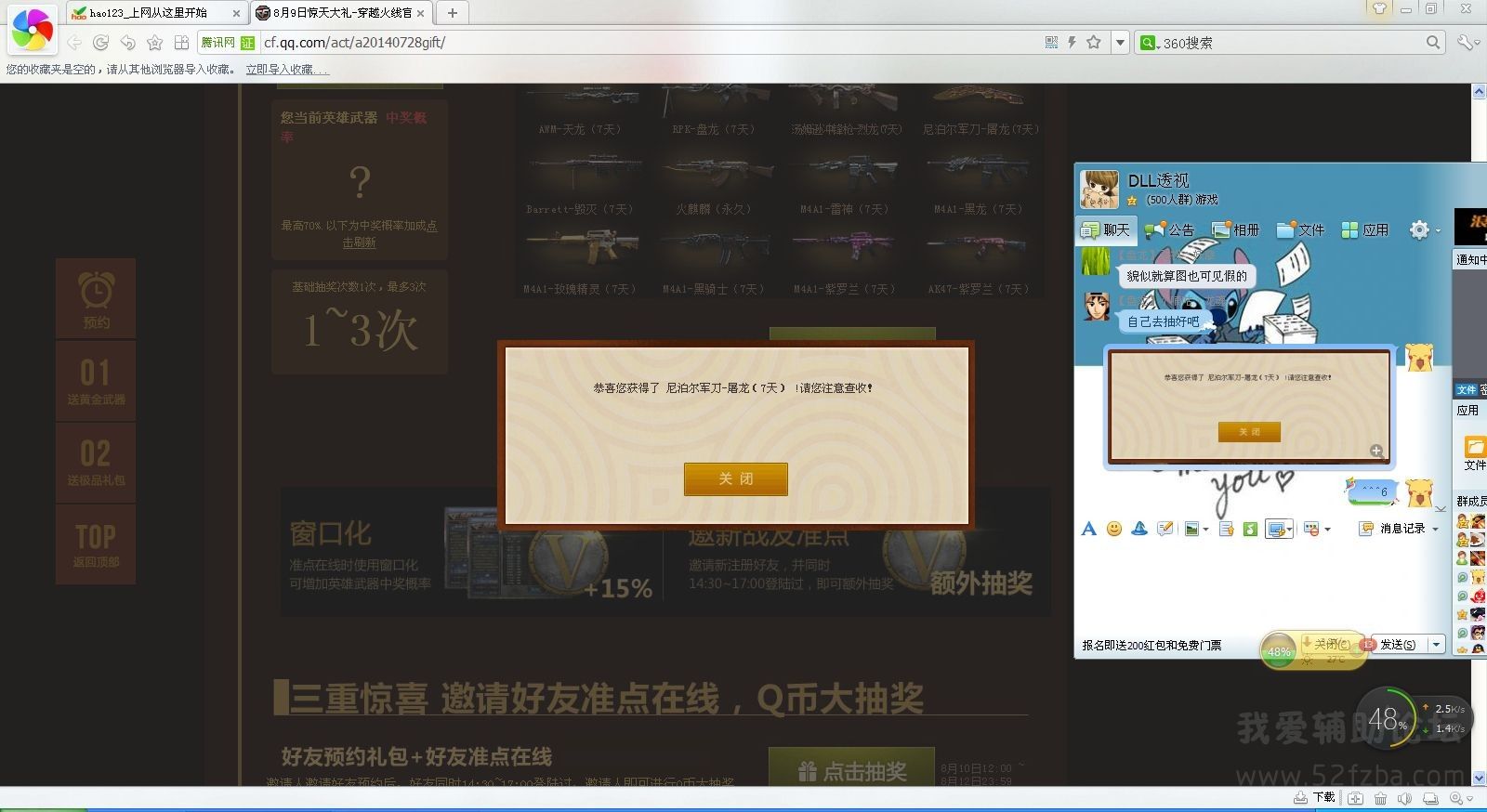Close the 穿越火线 tab
The width and height of the screenshot is (1487, 812).
click(x=421, y=13)
